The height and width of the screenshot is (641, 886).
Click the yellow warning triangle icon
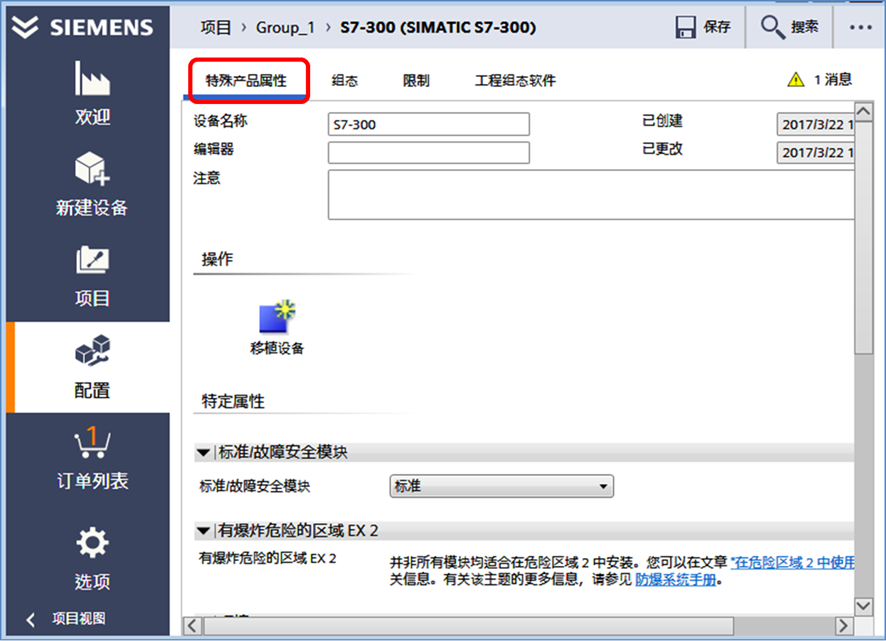pyautogui.click(x=796, y=80)
